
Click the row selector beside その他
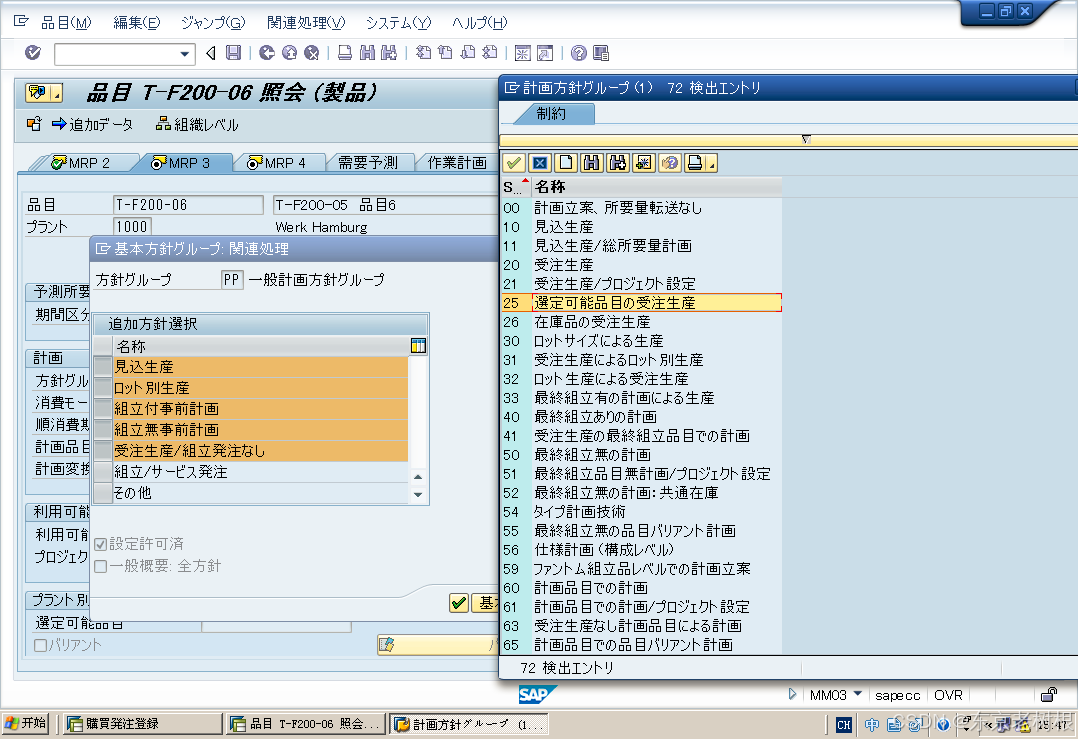[x=102, y=493]
